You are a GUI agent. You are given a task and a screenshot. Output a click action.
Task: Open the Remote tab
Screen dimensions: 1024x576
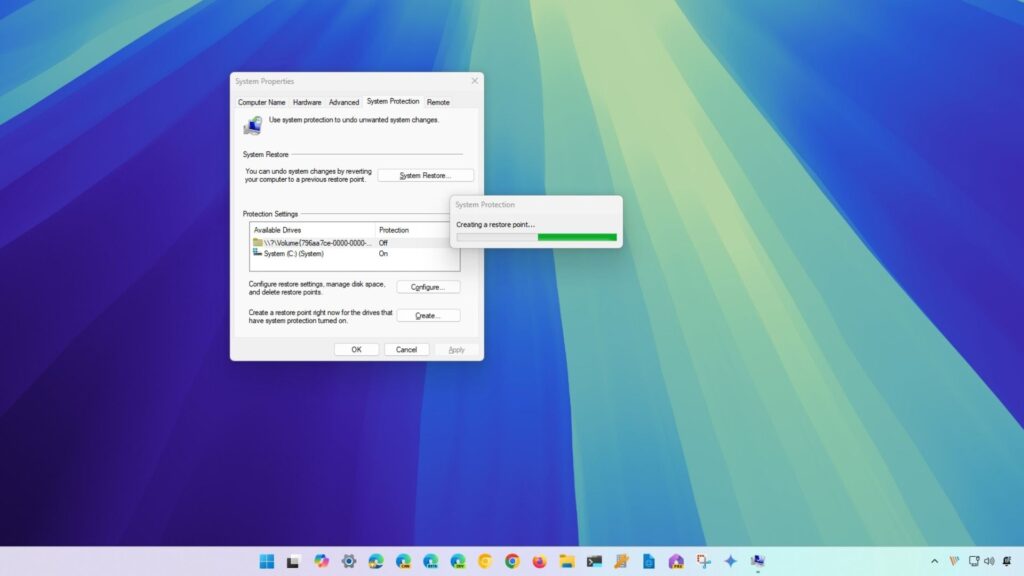click(x=438, y=102)
